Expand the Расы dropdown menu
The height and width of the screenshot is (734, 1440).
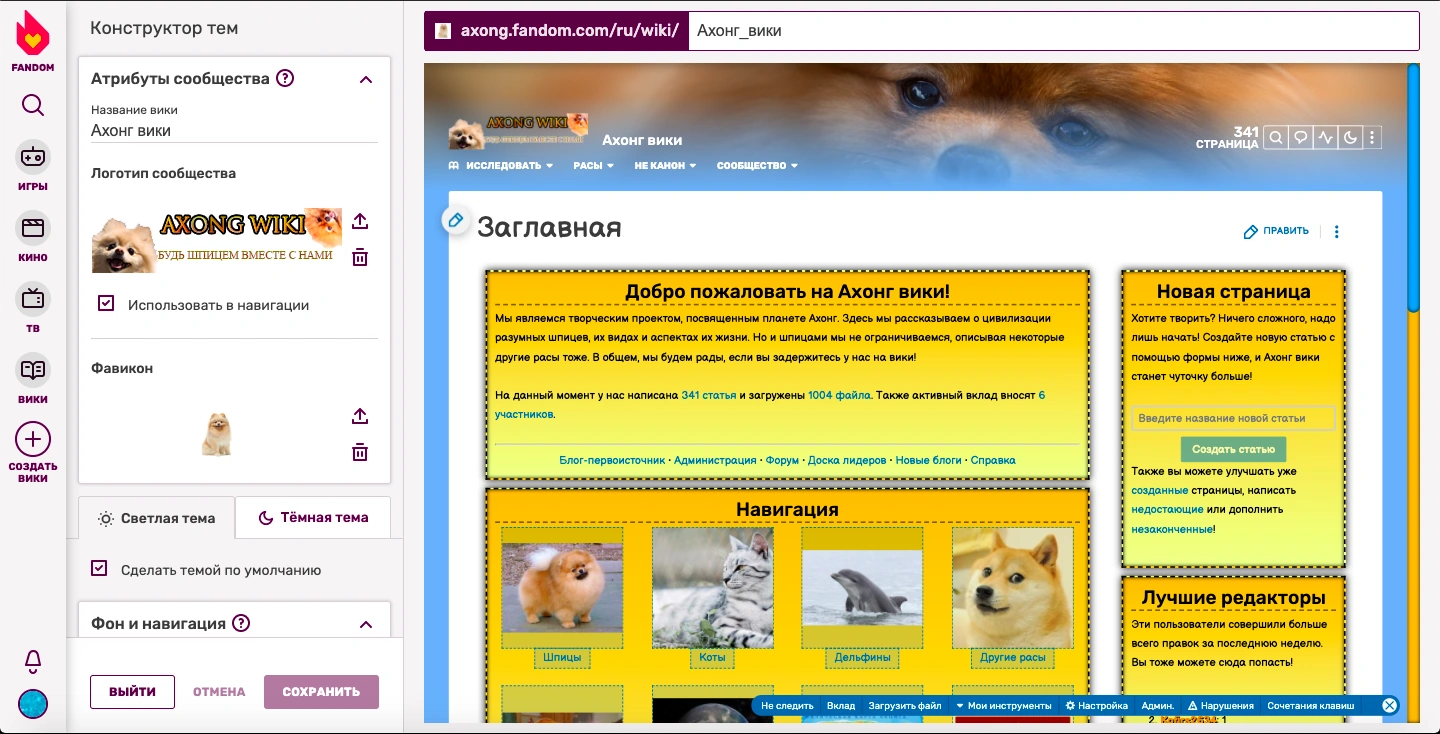point(594,166)
